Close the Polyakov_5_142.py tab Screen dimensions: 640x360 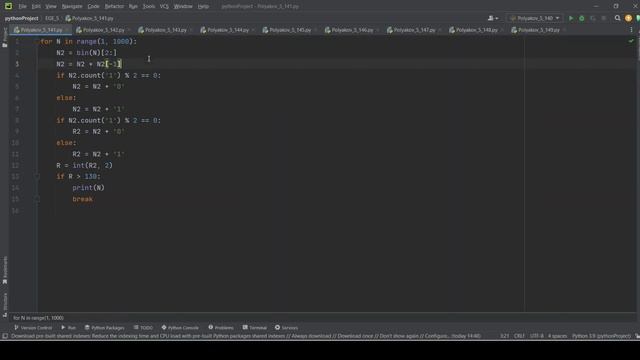129,30
